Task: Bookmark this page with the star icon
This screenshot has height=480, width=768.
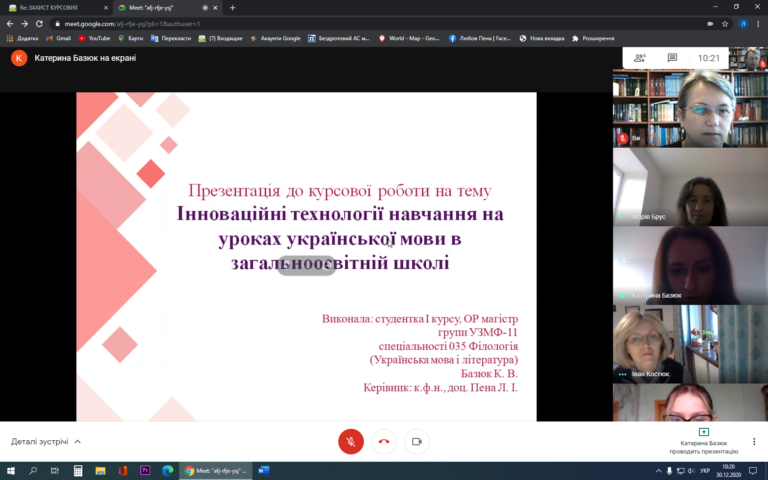Action: [725, 24]
